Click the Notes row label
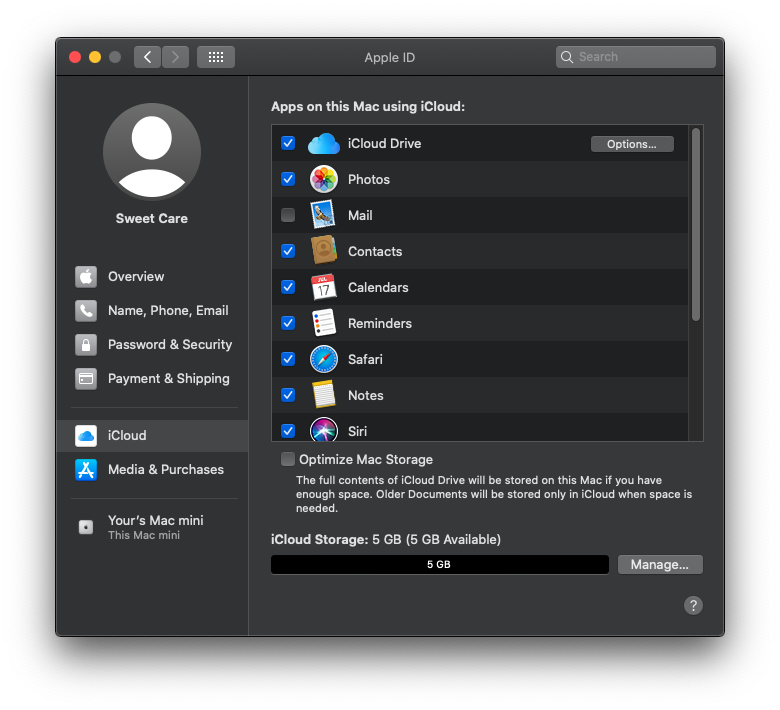Image resolution: width=780 pixels, height=710 pixels. [x=366, y=396]
